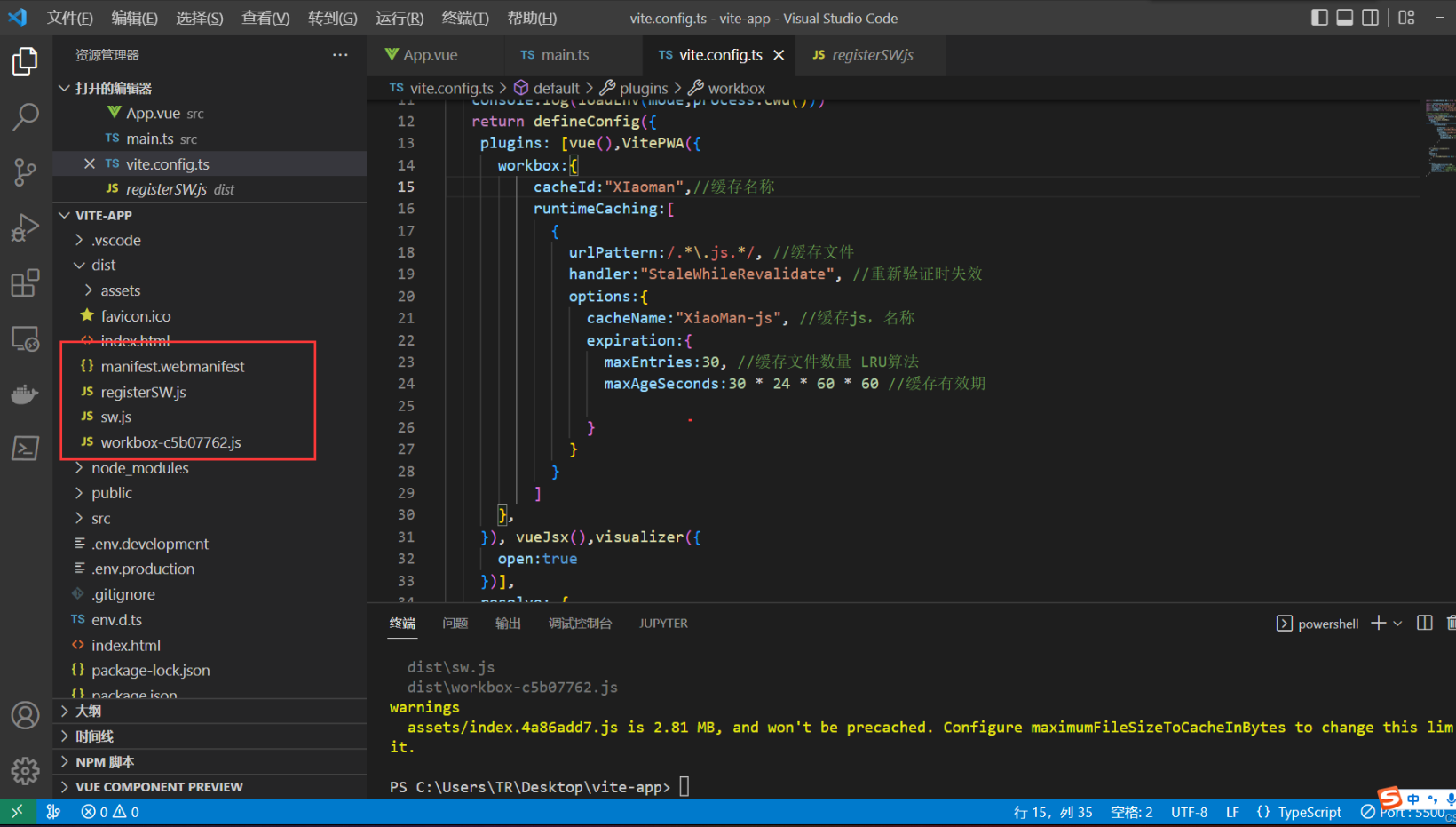1456x827 pixels.
Task: Split the terminal panel
Action: point(1424,624)
